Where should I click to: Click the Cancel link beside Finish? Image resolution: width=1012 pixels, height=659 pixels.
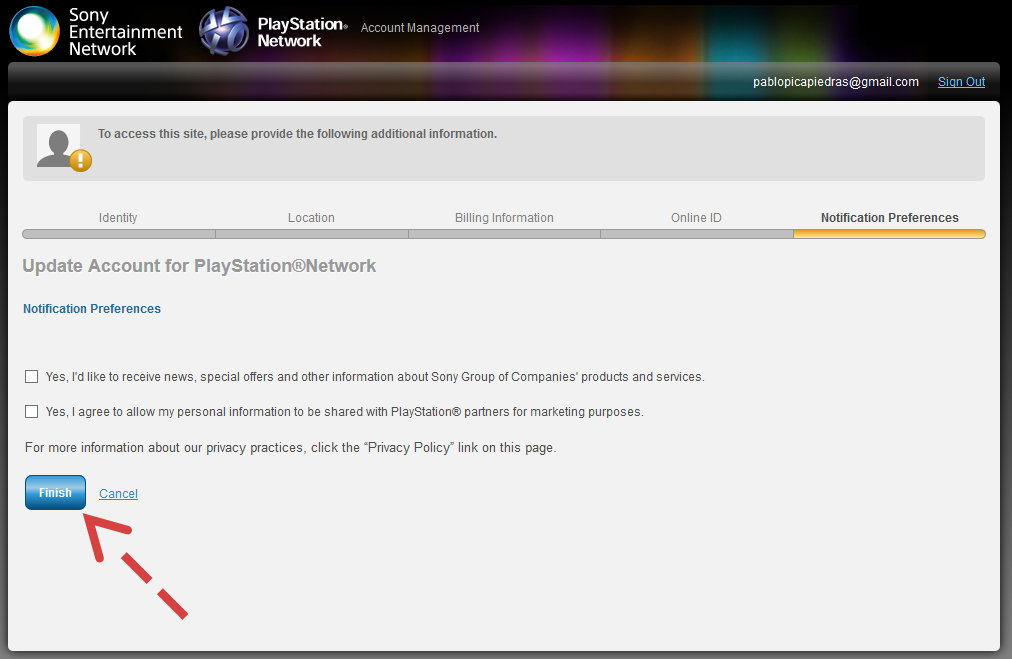[x=118, y=494]
